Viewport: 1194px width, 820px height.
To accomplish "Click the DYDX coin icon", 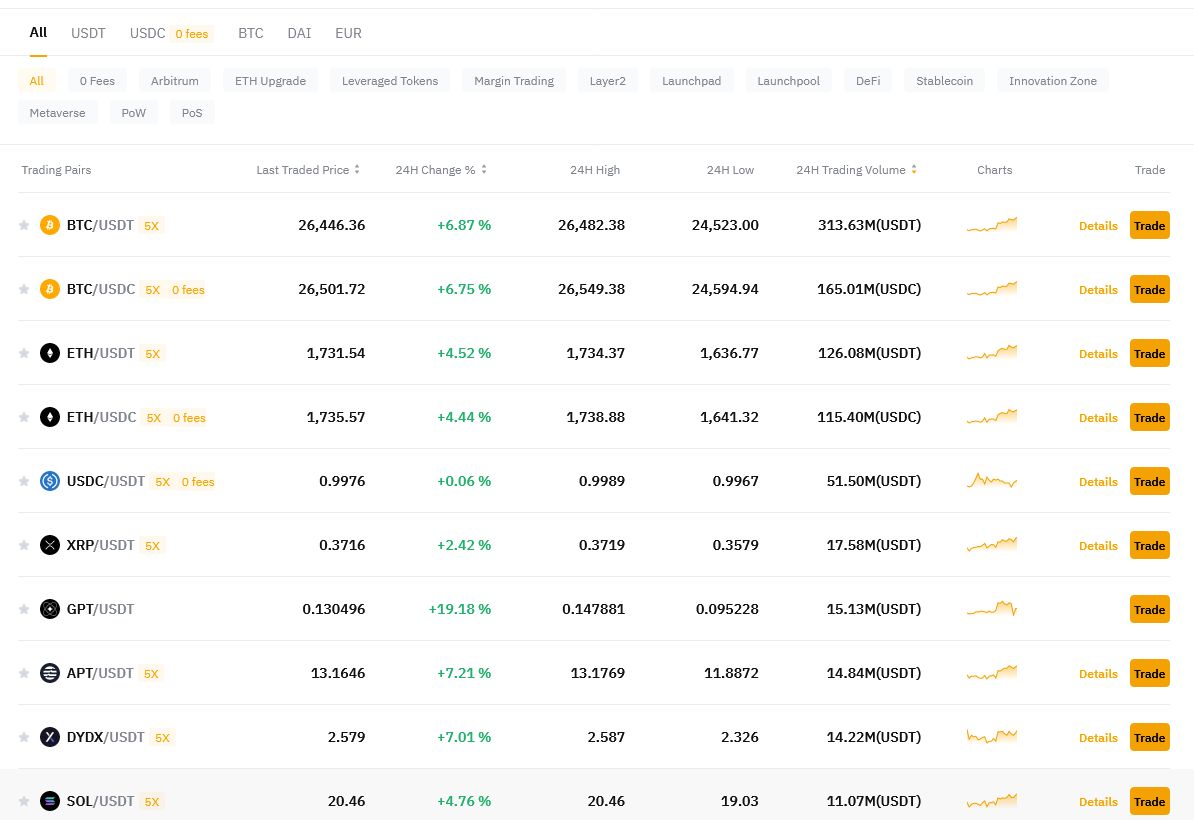I will [49, 737].
